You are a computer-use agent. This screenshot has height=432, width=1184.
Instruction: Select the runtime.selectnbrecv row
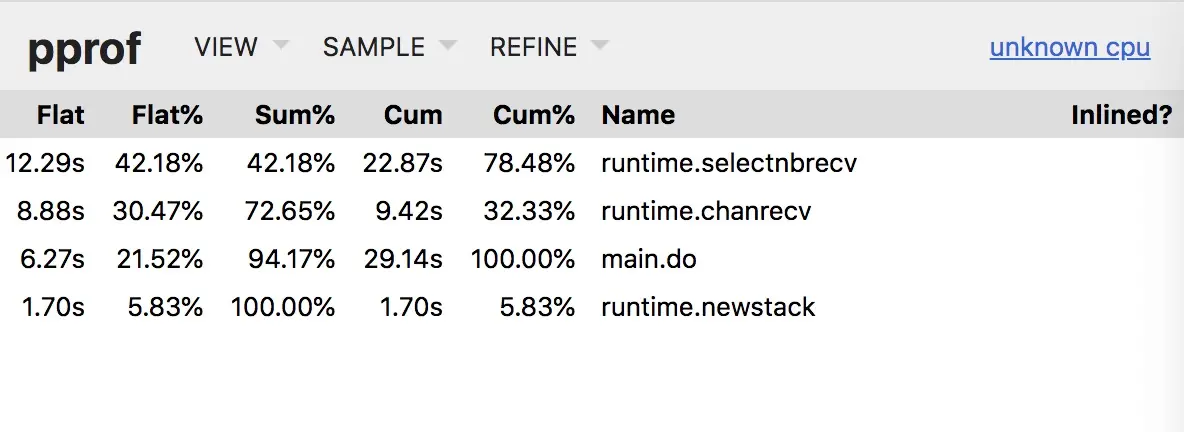point(592,163)
